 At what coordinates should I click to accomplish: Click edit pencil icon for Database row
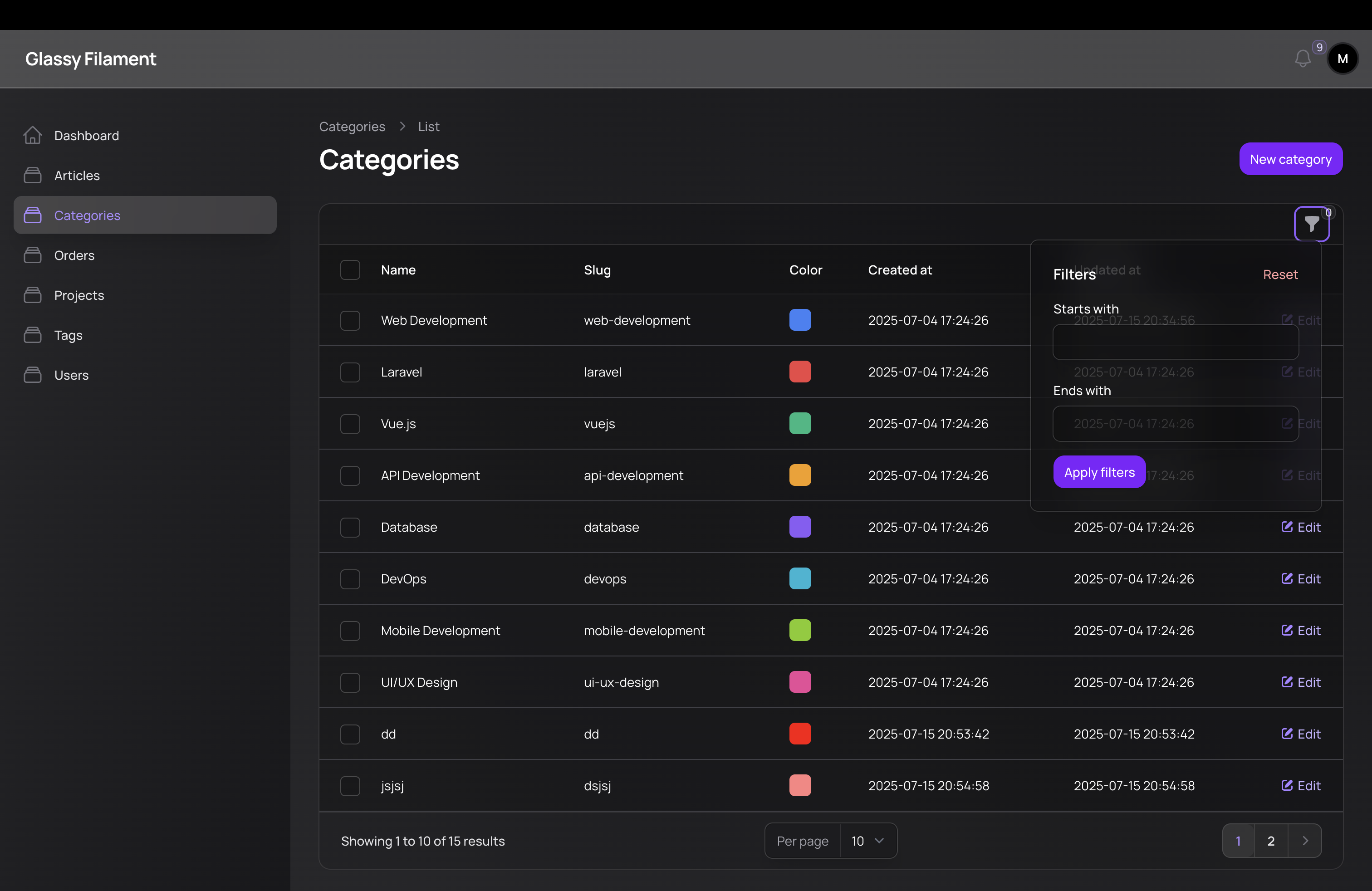pyautogui.click(x=1287, y=526)
